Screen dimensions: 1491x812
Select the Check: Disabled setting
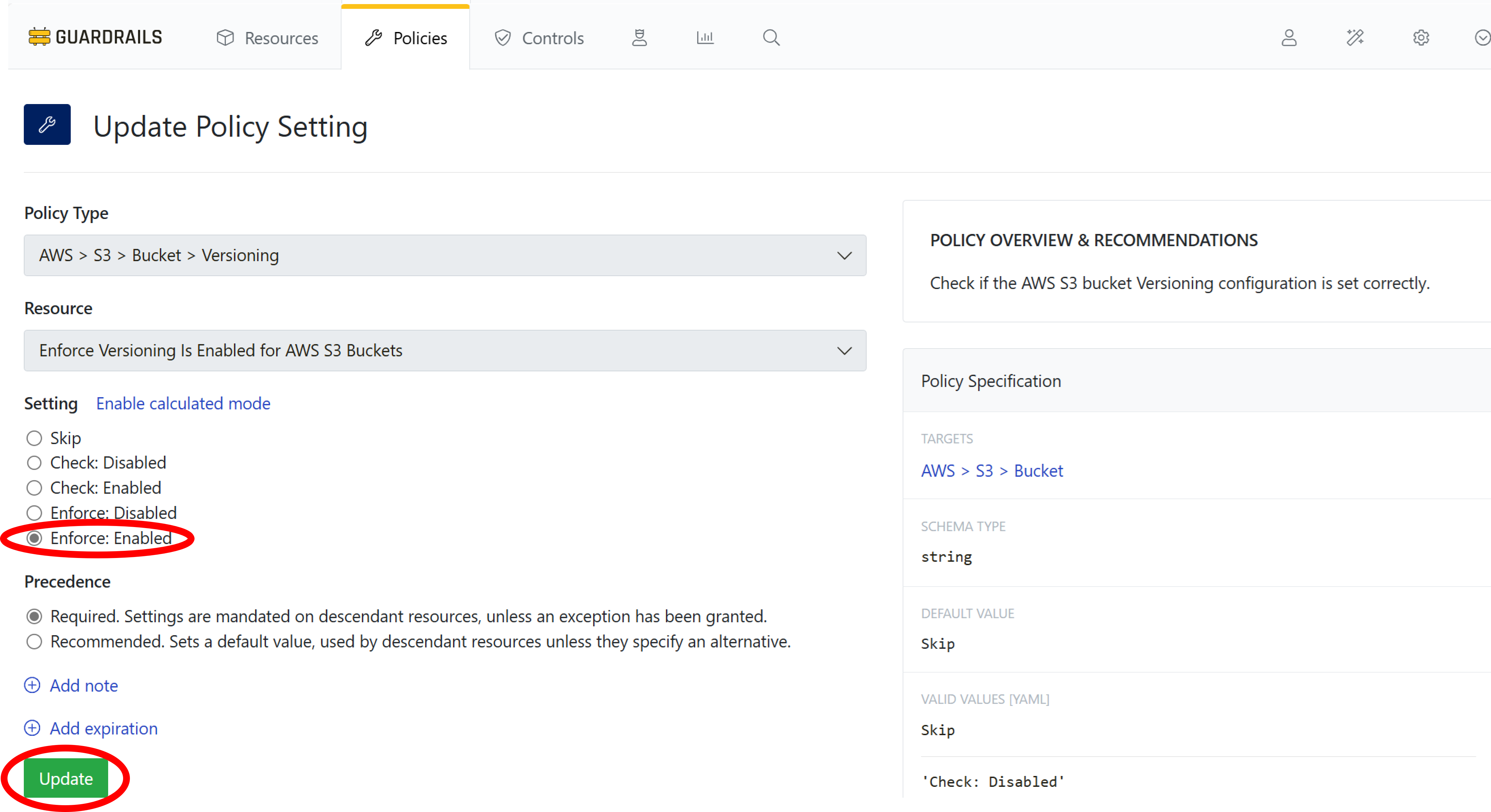(34, 462)
